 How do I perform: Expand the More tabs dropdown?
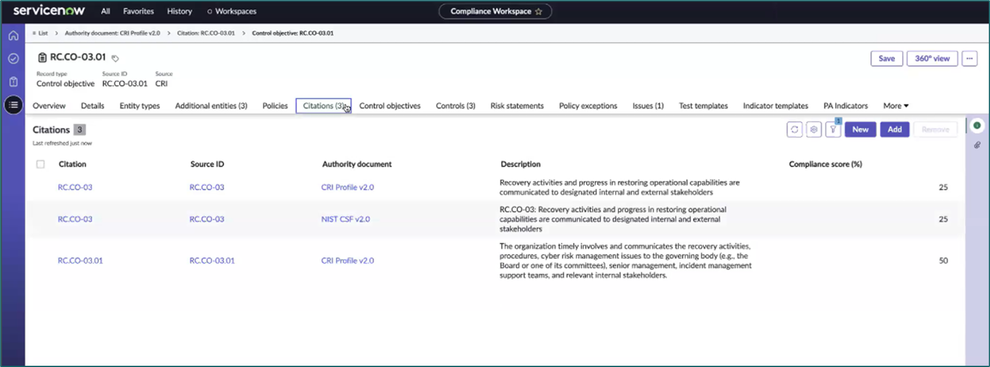(896, 106)
